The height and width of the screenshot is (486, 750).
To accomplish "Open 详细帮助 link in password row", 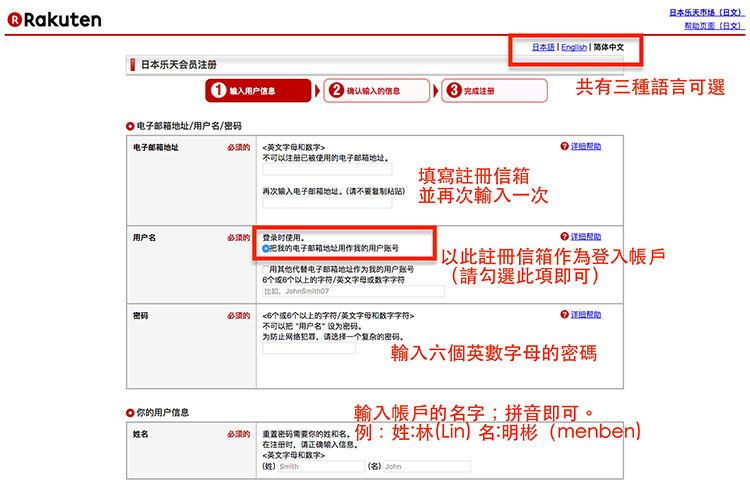I will click(x=585, y=315).
